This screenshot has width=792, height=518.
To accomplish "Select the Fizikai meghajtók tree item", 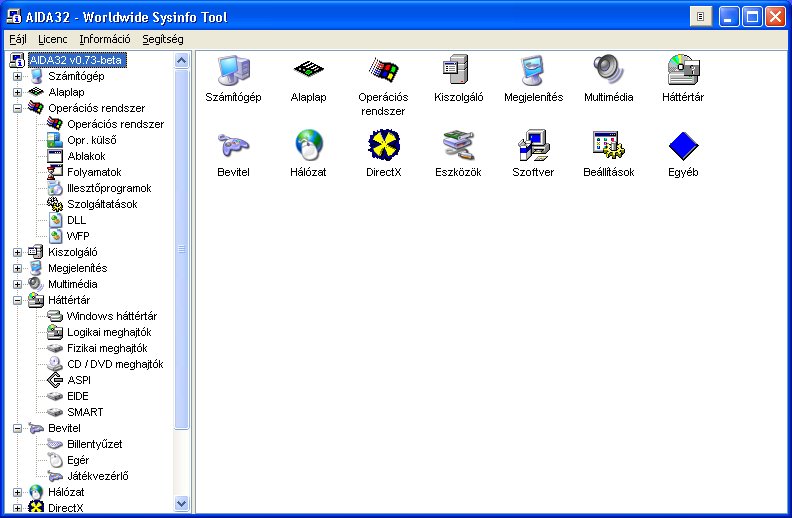I will coord(107,348).
